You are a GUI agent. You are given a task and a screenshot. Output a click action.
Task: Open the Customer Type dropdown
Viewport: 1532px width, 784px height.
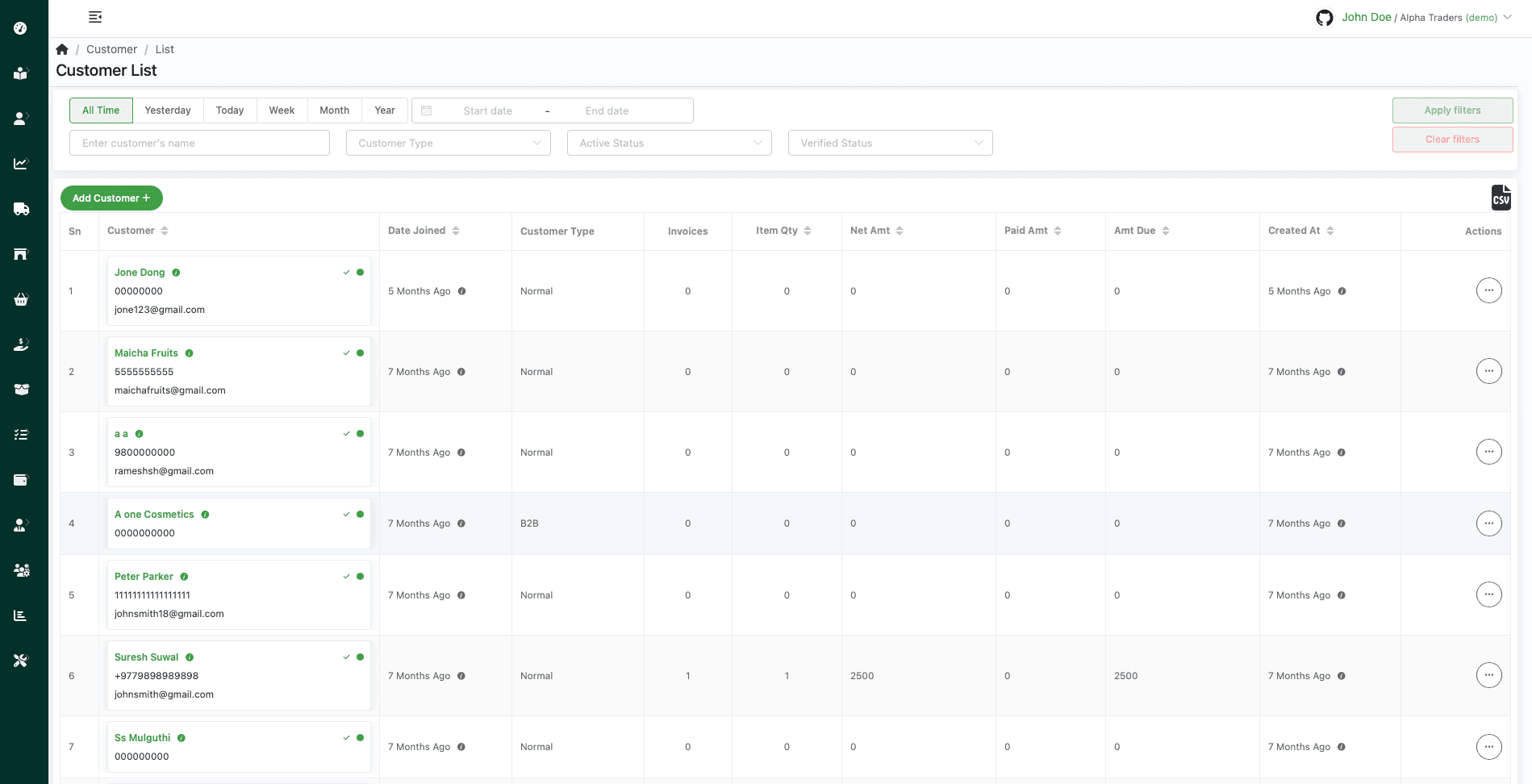point(448,143)
